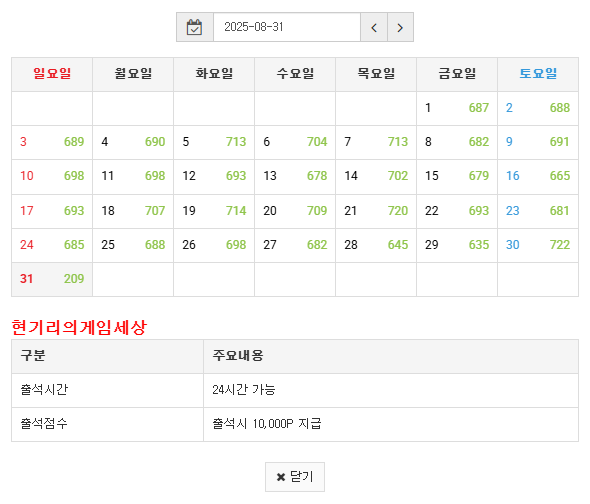Select the 월요일 column header
The image size is (590, 504).
[x=133, y=74]
